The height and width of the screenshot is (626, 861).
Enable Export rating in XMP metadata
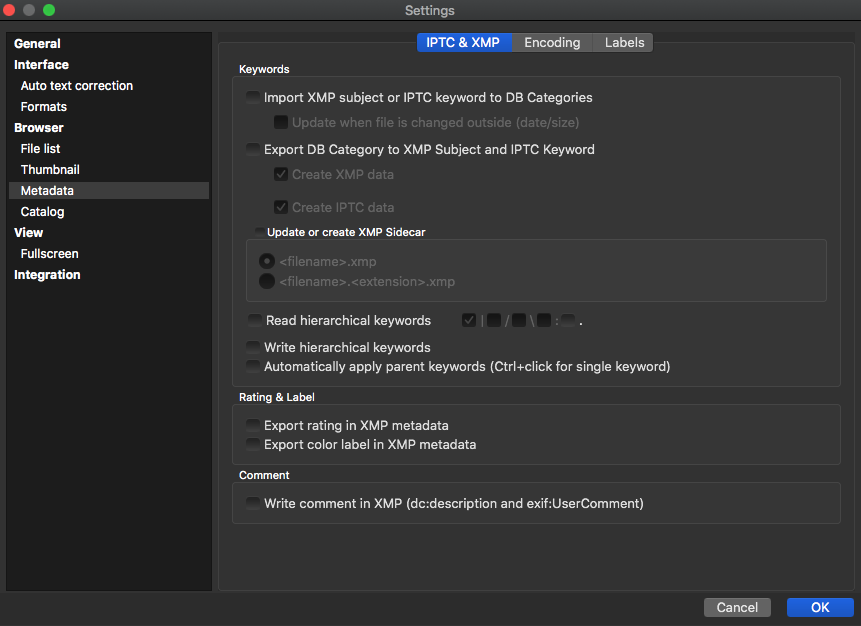tap(254, 426)
